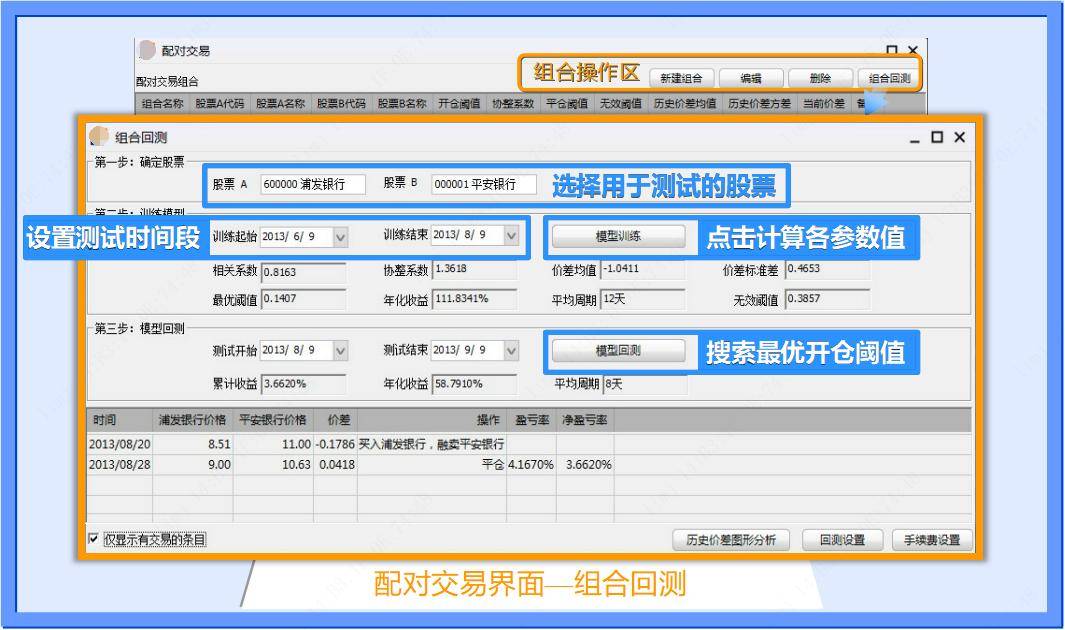
Task: Maximize the 组合回测 window
Action: (x=937, y=137)
